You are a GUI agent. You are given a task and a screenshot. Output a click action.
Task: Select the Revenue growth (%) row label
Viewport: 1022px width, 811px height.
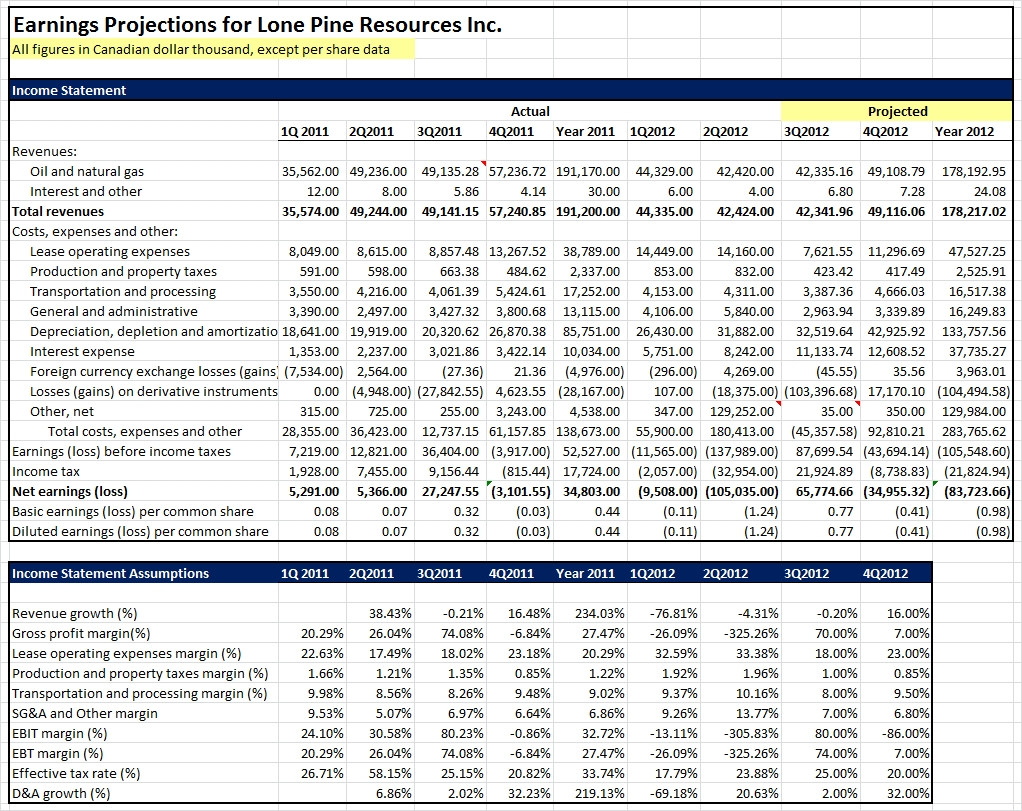74,613
